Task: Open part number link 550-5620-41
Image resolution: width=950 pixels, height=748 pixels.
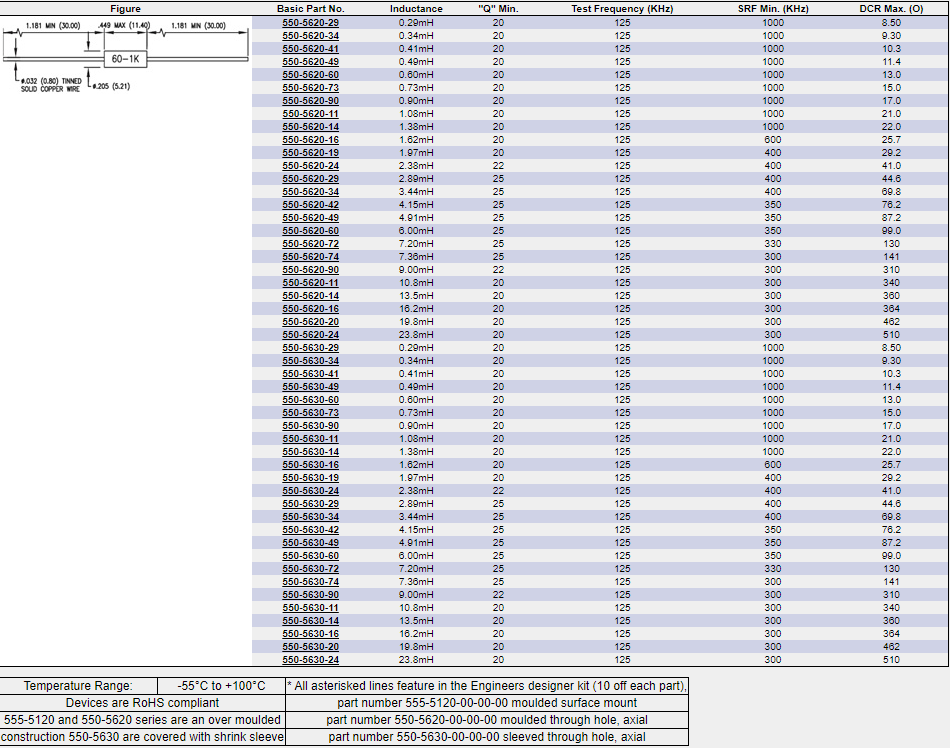Action: coord(310,48)
